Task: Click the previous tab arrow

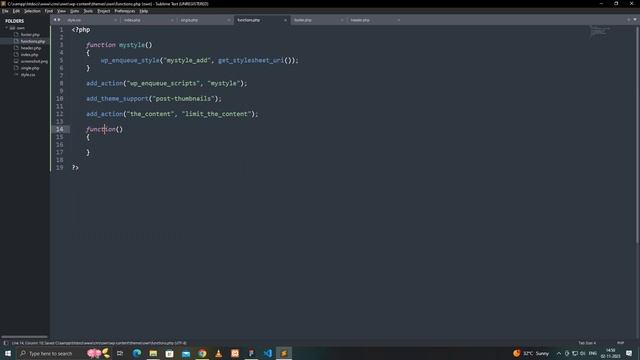Action: pyautogui.click(x=55, y=20)
